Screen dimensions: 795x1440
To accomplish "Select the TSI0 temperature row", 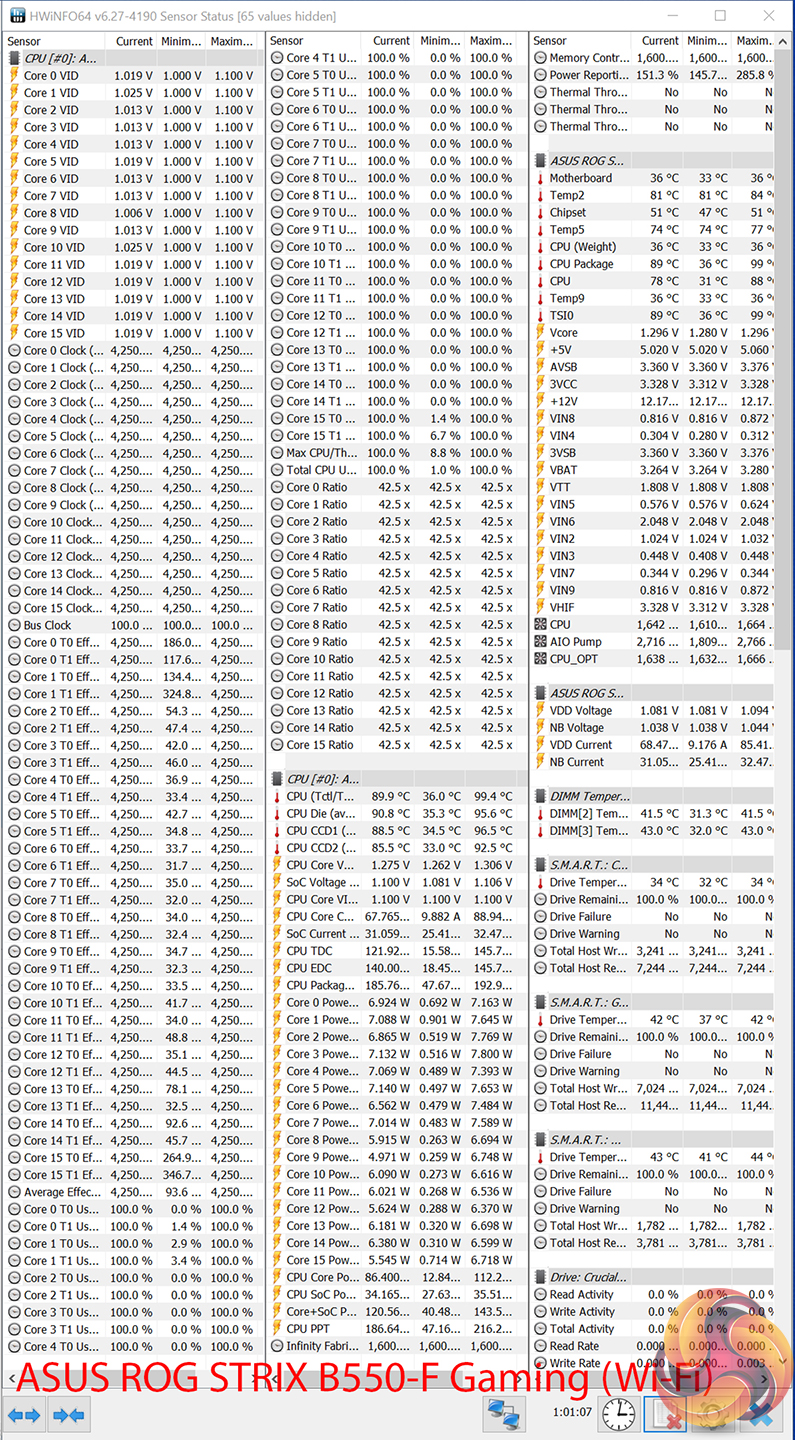I will [x=652, y=315].
